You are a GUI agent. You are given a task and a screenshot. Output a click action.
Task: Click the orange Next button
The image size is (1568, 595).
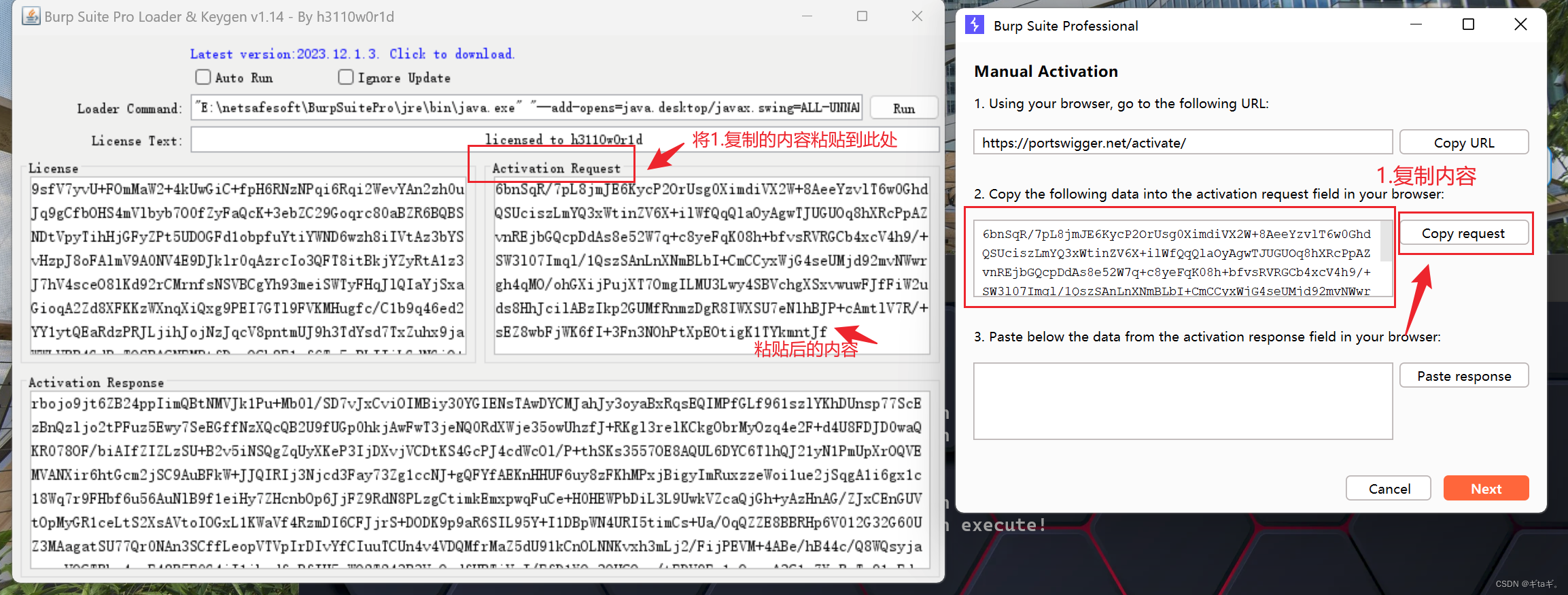tap(1486, 488)
